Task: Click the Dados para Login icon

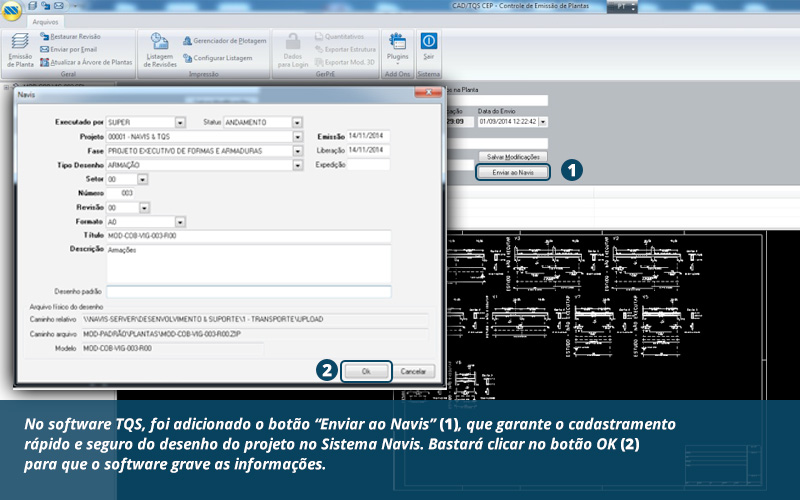Action: [x=293, y=49]
